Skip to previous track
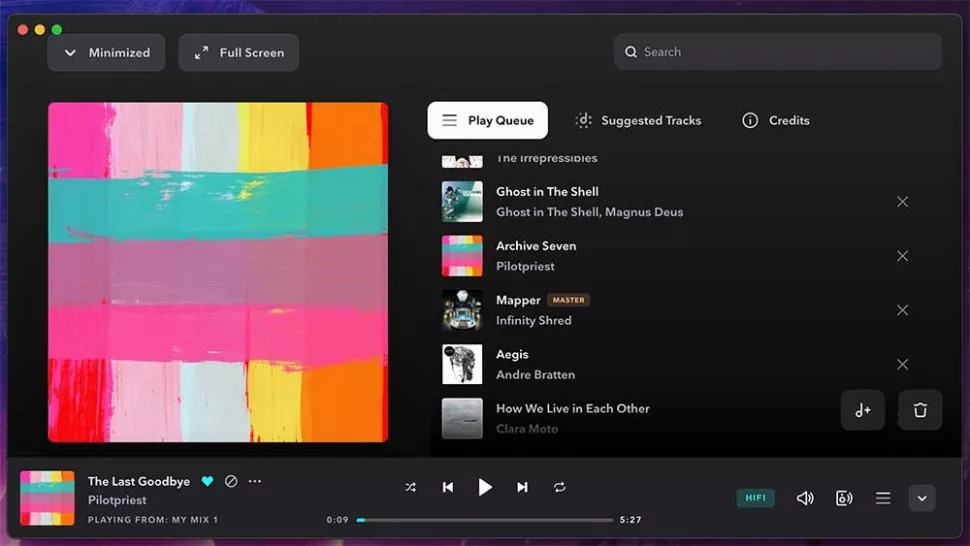 point(448,487)
